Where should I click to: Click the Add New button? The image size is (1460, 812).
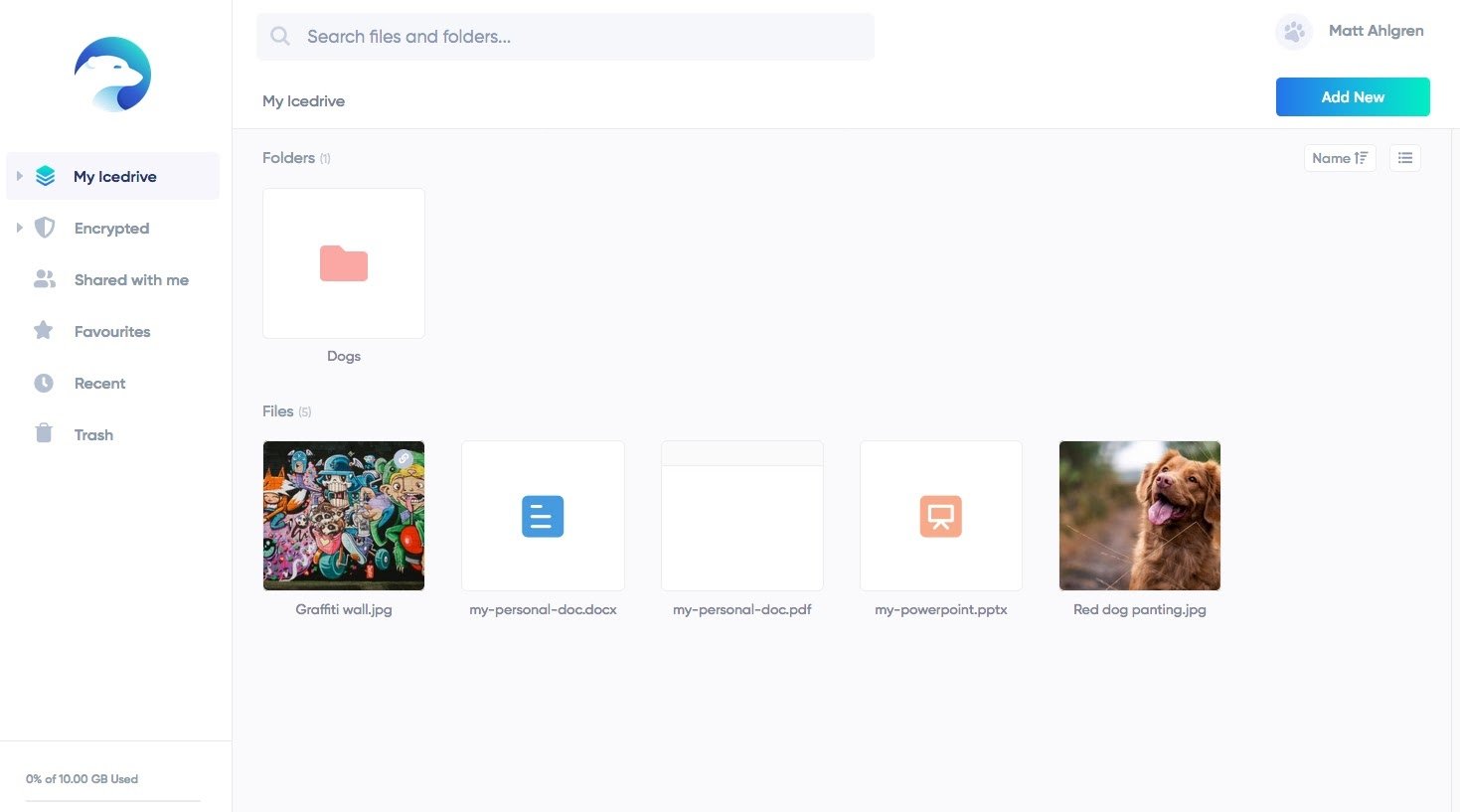click(1352, 97)
